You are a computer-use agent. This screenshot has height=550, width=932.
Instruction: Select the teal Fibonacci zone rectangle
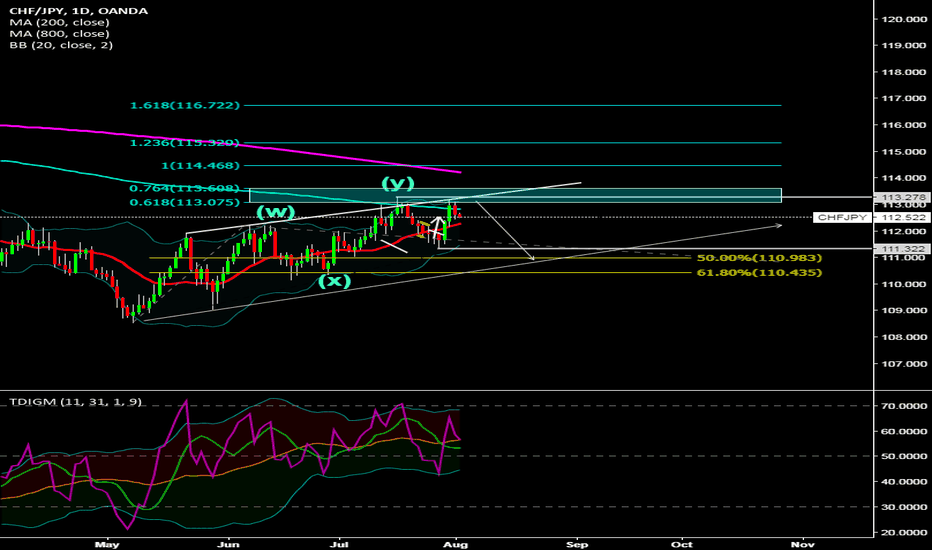click(515, 196)
